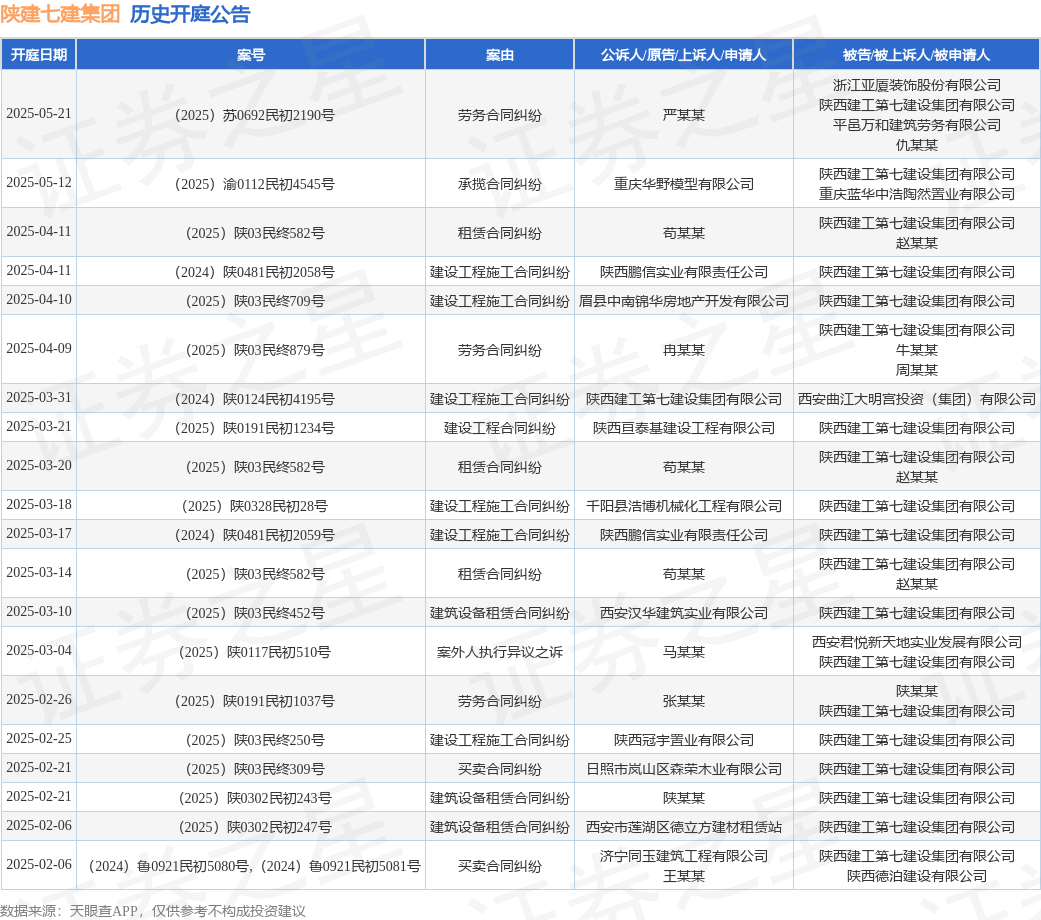Click case number (2025)陕03民终879号
The width and height of the screenshot is (1041, 920).
(x=254, y=350)
